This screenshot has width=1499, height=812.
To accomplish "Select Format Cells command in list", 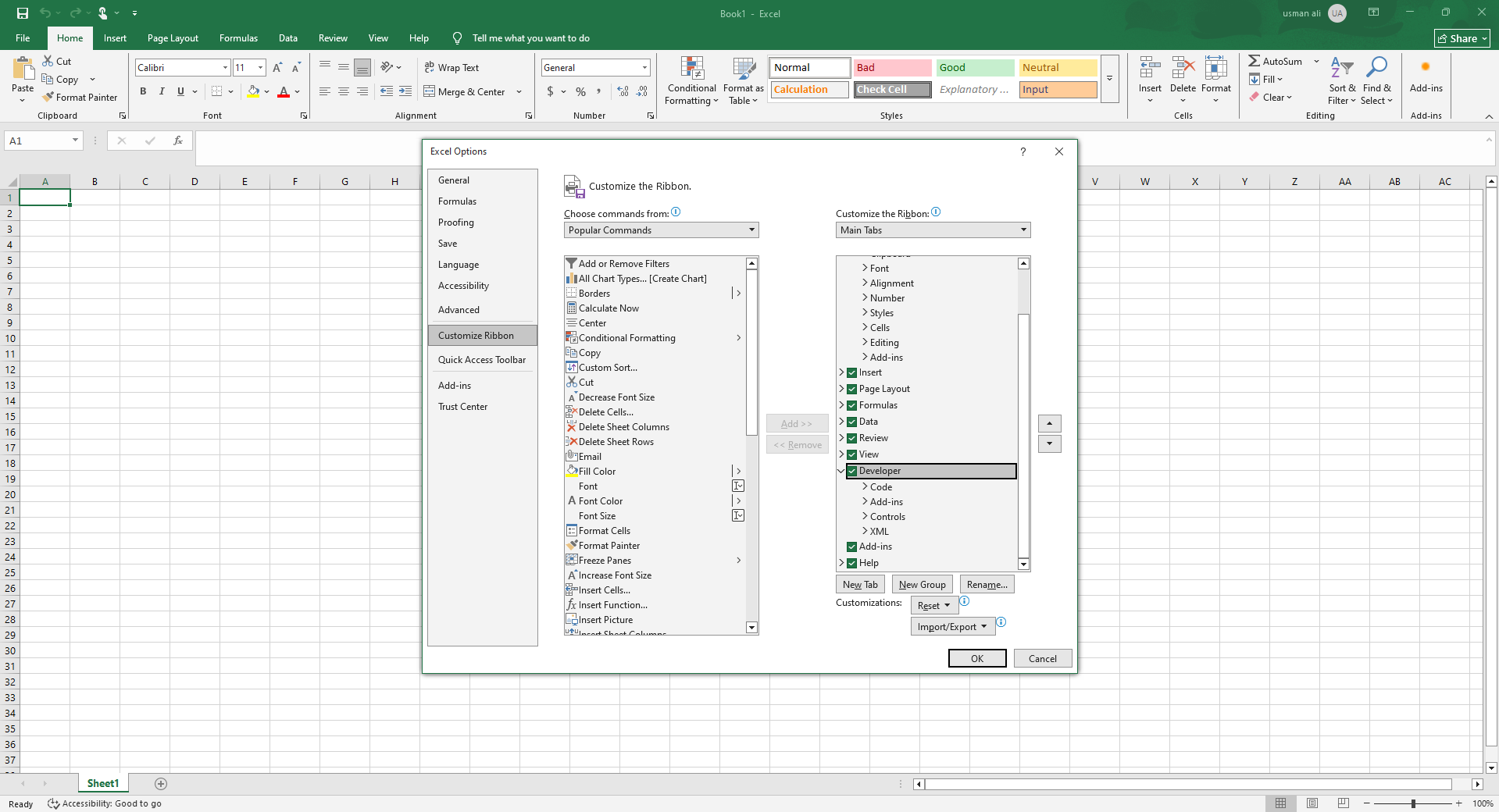I will 655,531.
